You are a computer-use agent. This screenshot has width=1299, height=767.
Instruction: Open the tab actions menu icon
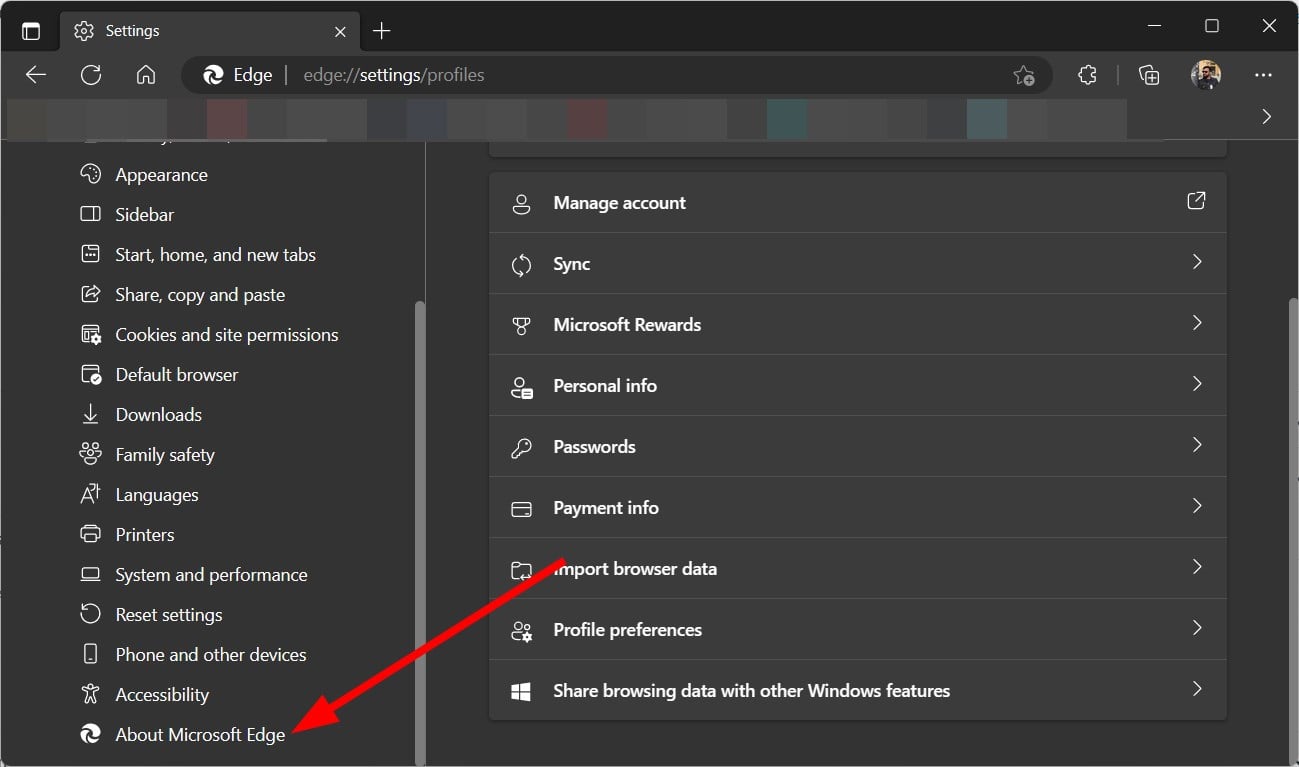pos(31,31)
